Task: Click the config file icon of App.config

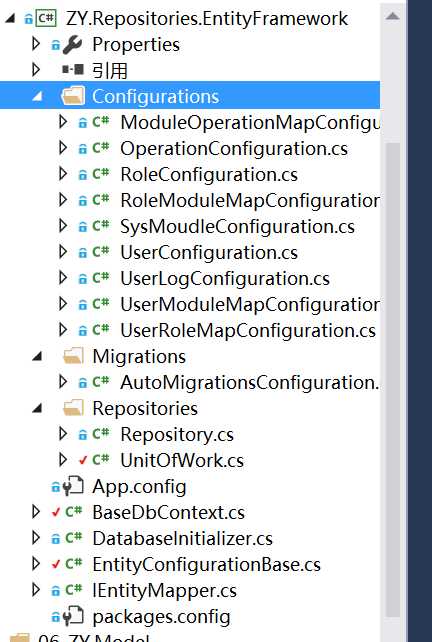Action: point(73,486)
